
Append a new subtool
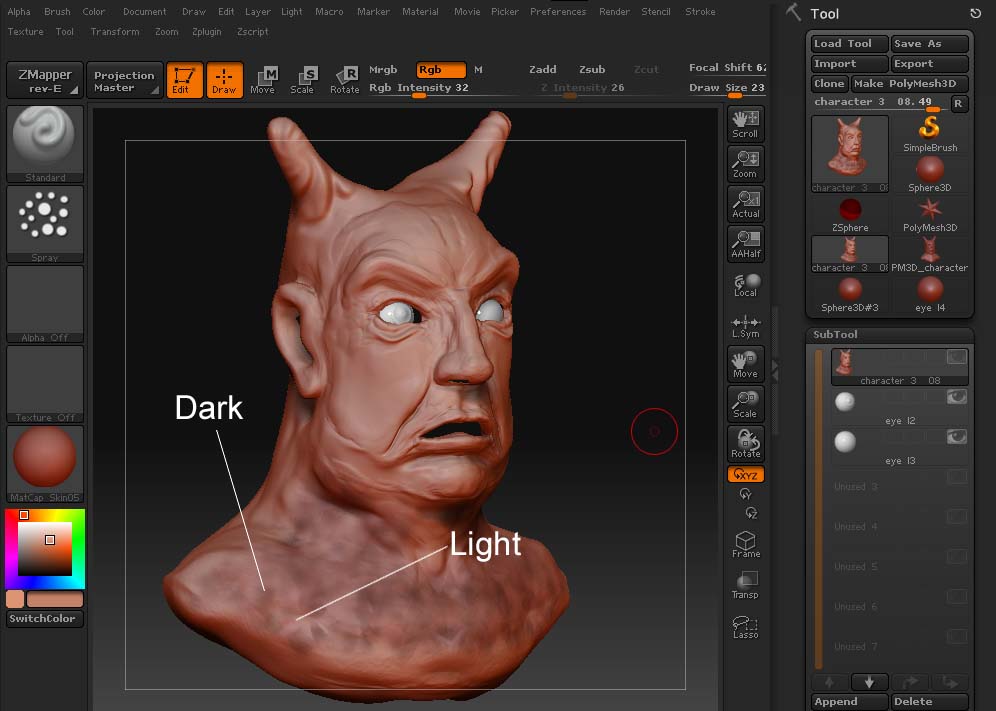[x=847, y=701]
